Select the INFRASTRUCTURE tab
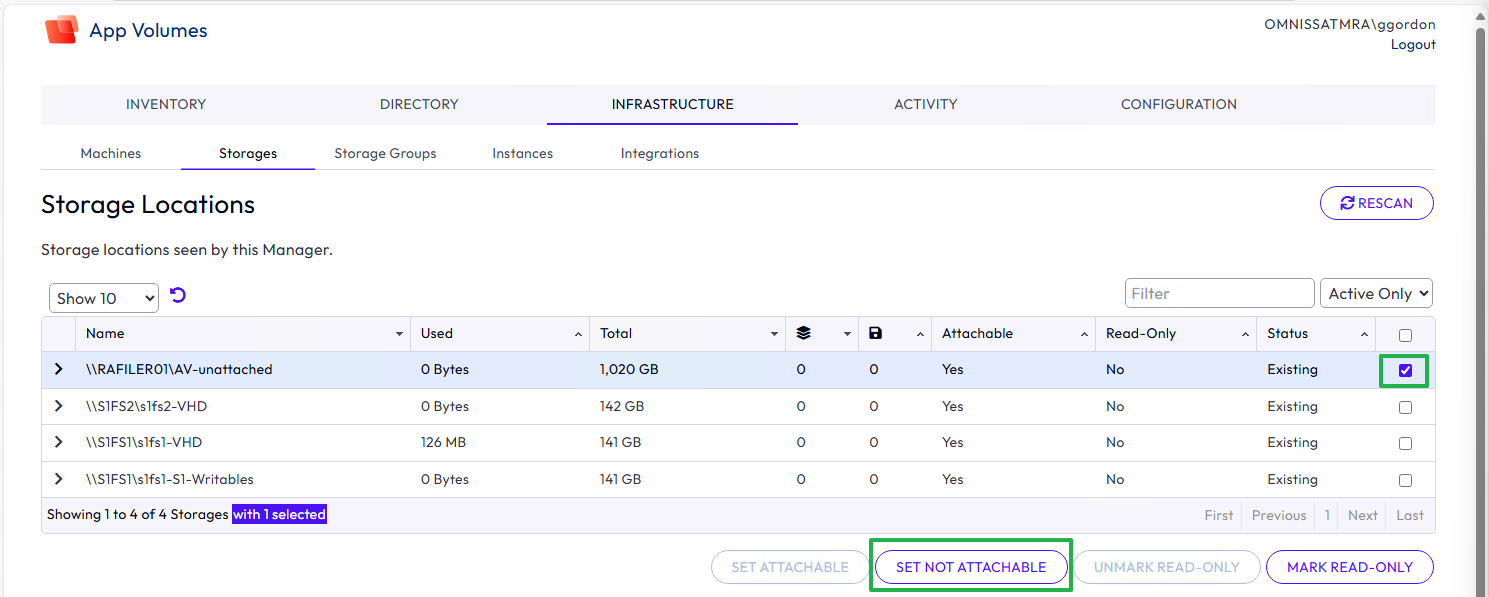Image resolution: width=1489 pixels, height=597 pixels. pyautogui.click(x=672, y=104)
